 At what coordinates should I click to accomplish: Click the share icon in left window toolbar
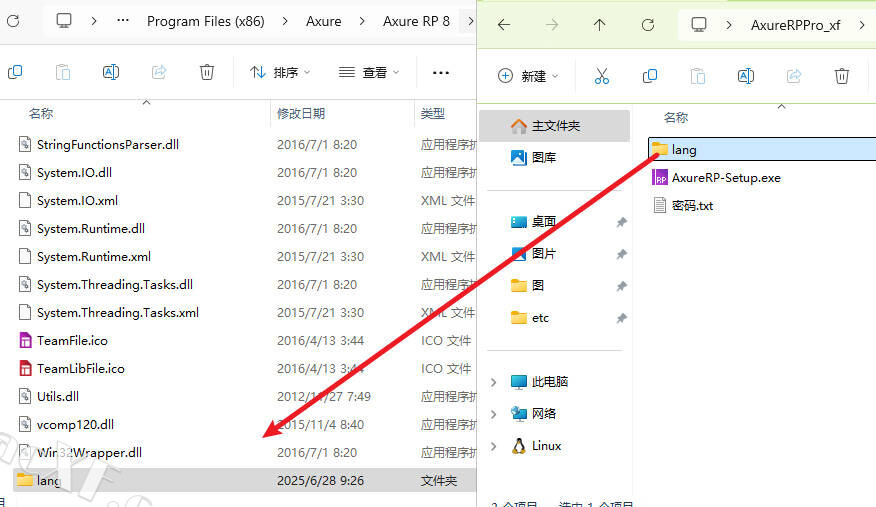point(159,72)
